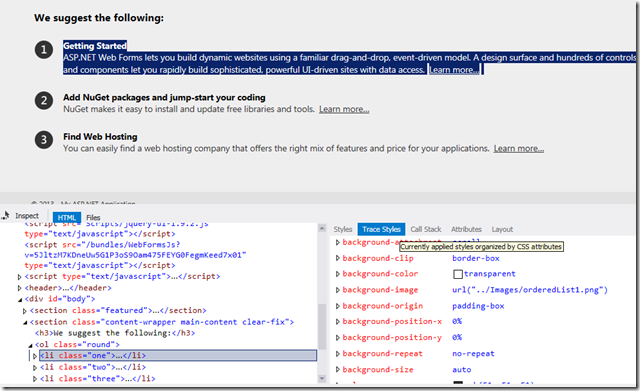
Task: Expand the background-size property
Action: (x=338, y=370)
